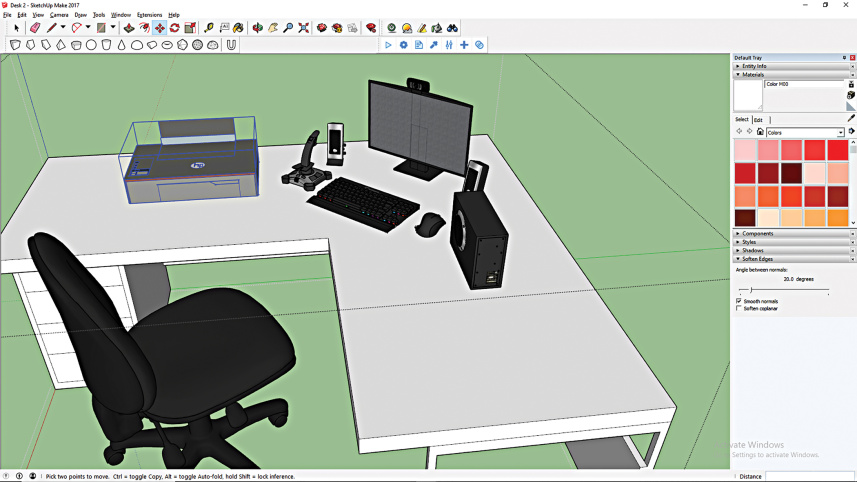Open the Extensions menu
The width and height of the screenshot is (857, 482).
click(149, 15)
